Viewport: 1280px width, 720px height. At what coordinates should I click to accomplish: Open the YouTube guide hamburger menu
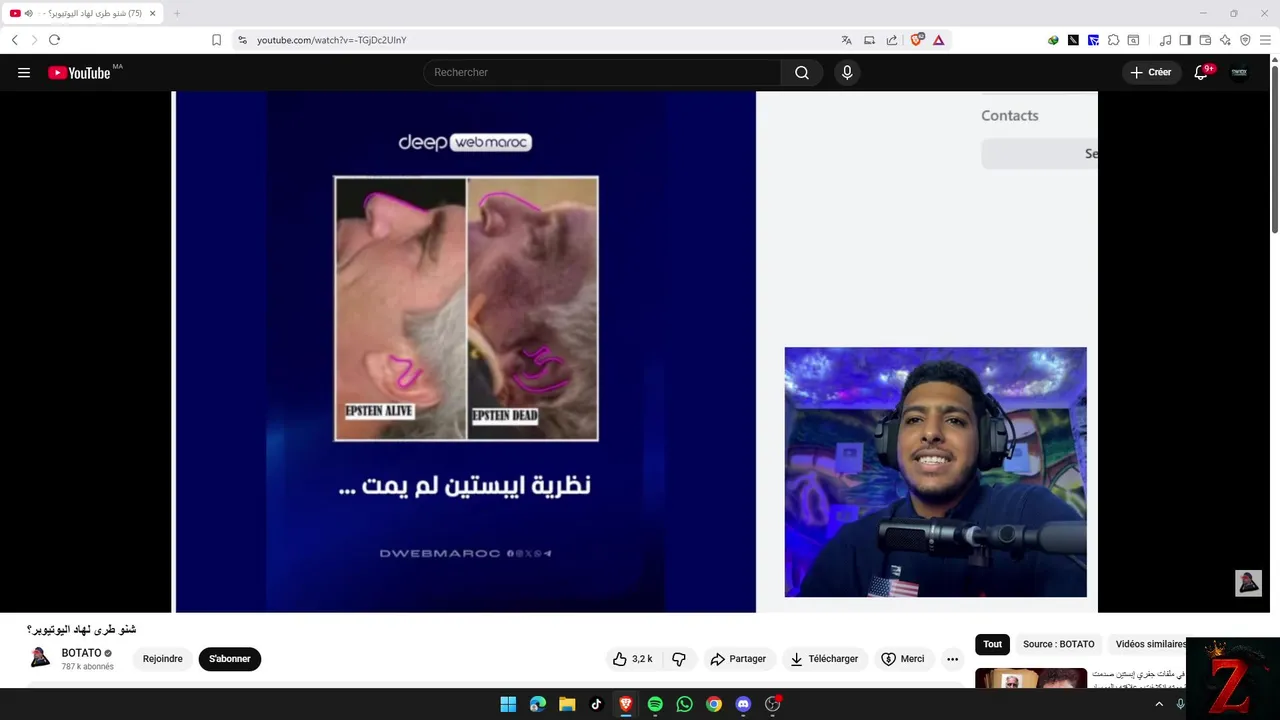(x=24, y=72)
